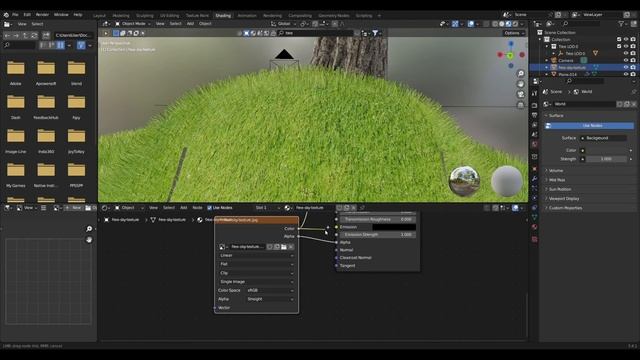Open Tool properties tab icon

tap(534, 94)
